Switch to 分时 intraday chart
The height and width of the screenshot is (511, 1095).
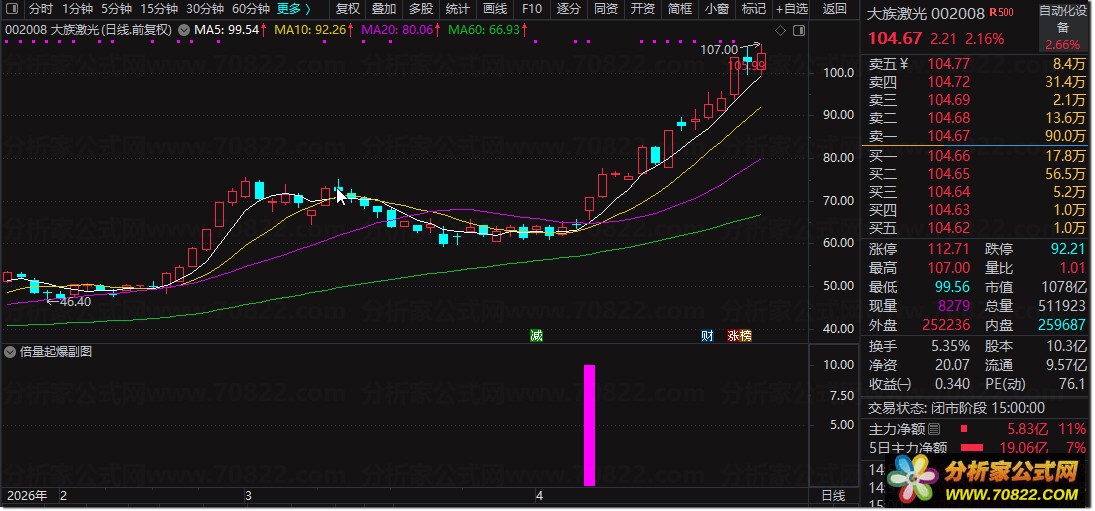[41, 9]
